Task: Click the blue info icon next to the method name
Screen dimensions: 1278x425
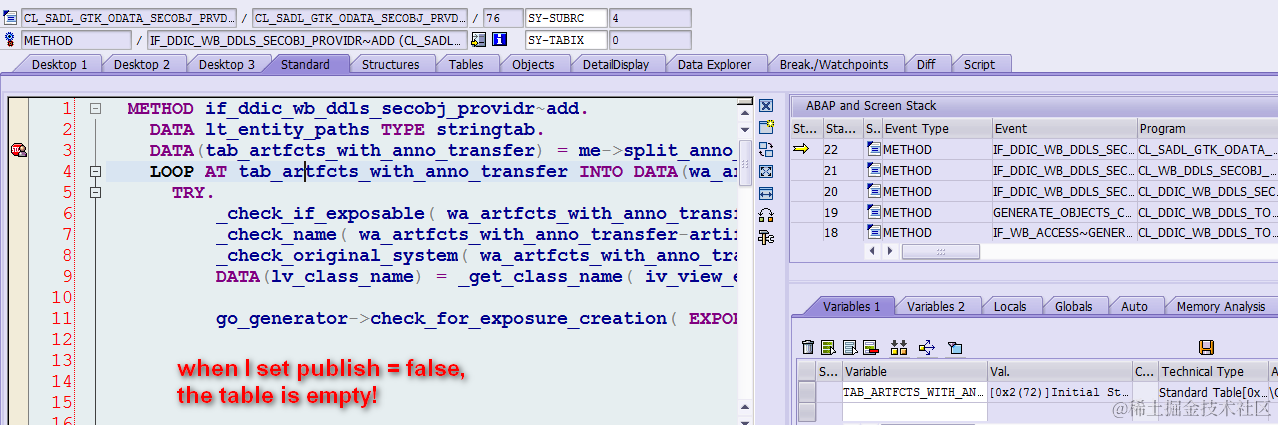Action: pos(500,40)
